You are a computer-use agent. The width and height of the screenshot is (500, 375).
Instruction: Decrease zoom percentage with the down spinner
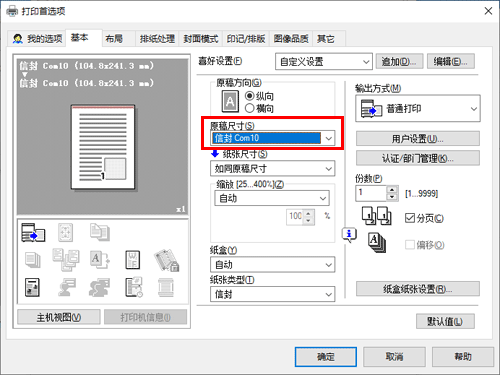click(x=309, y=221)
